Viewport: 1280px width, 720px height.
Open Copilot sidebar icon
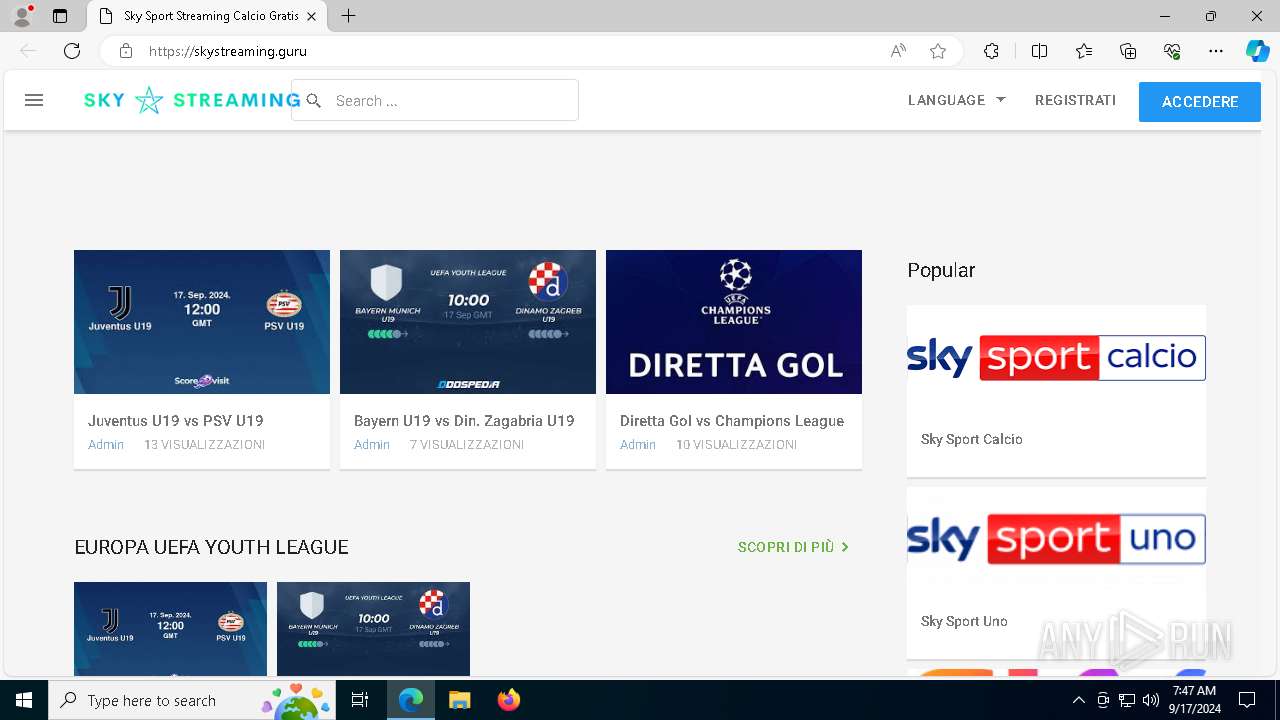pyautogui.click(x=1257, y=51)
